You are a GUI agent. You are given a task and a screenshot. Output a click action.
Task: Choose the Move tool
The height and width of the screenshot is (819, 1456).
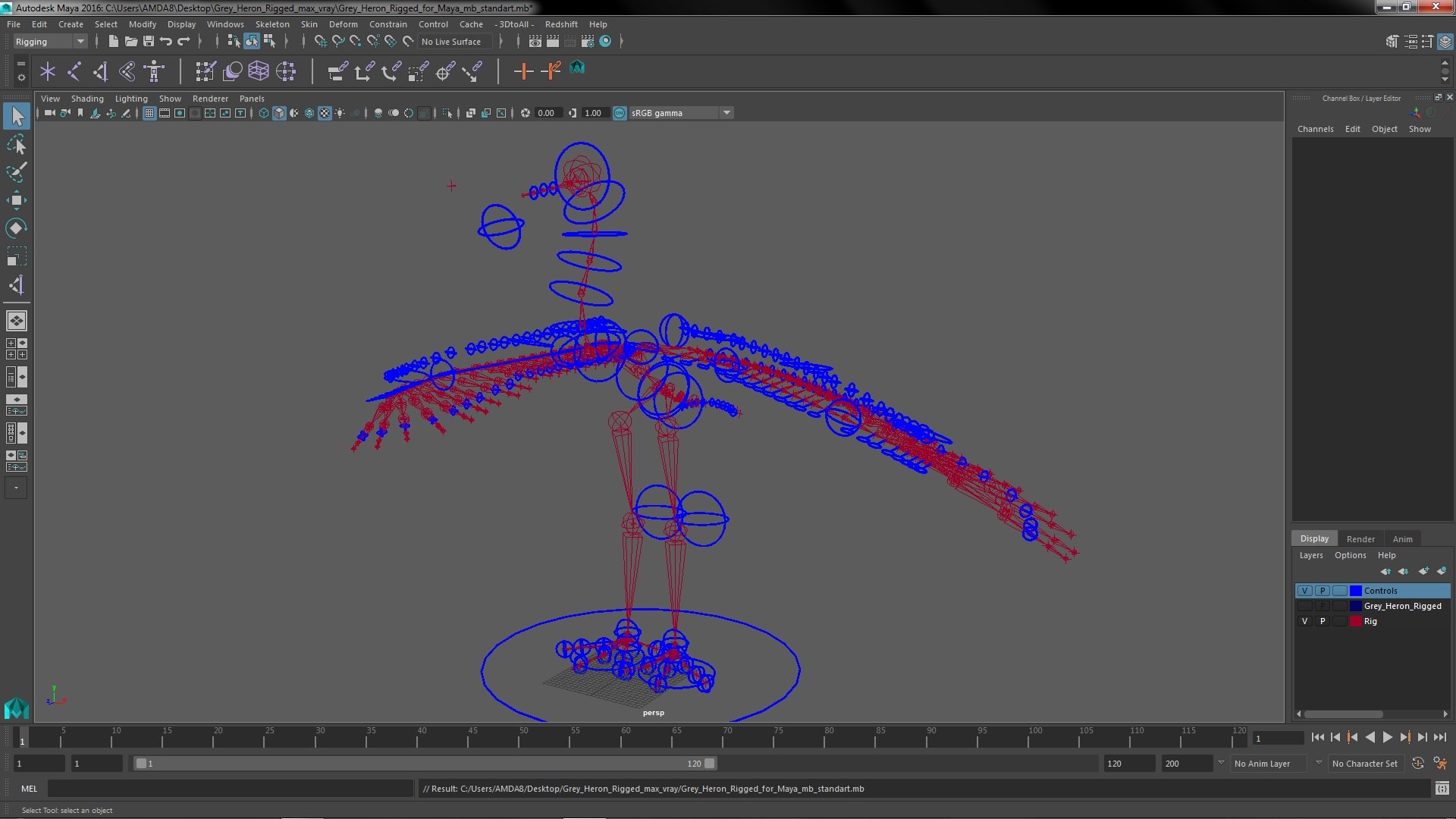[17, 200]
